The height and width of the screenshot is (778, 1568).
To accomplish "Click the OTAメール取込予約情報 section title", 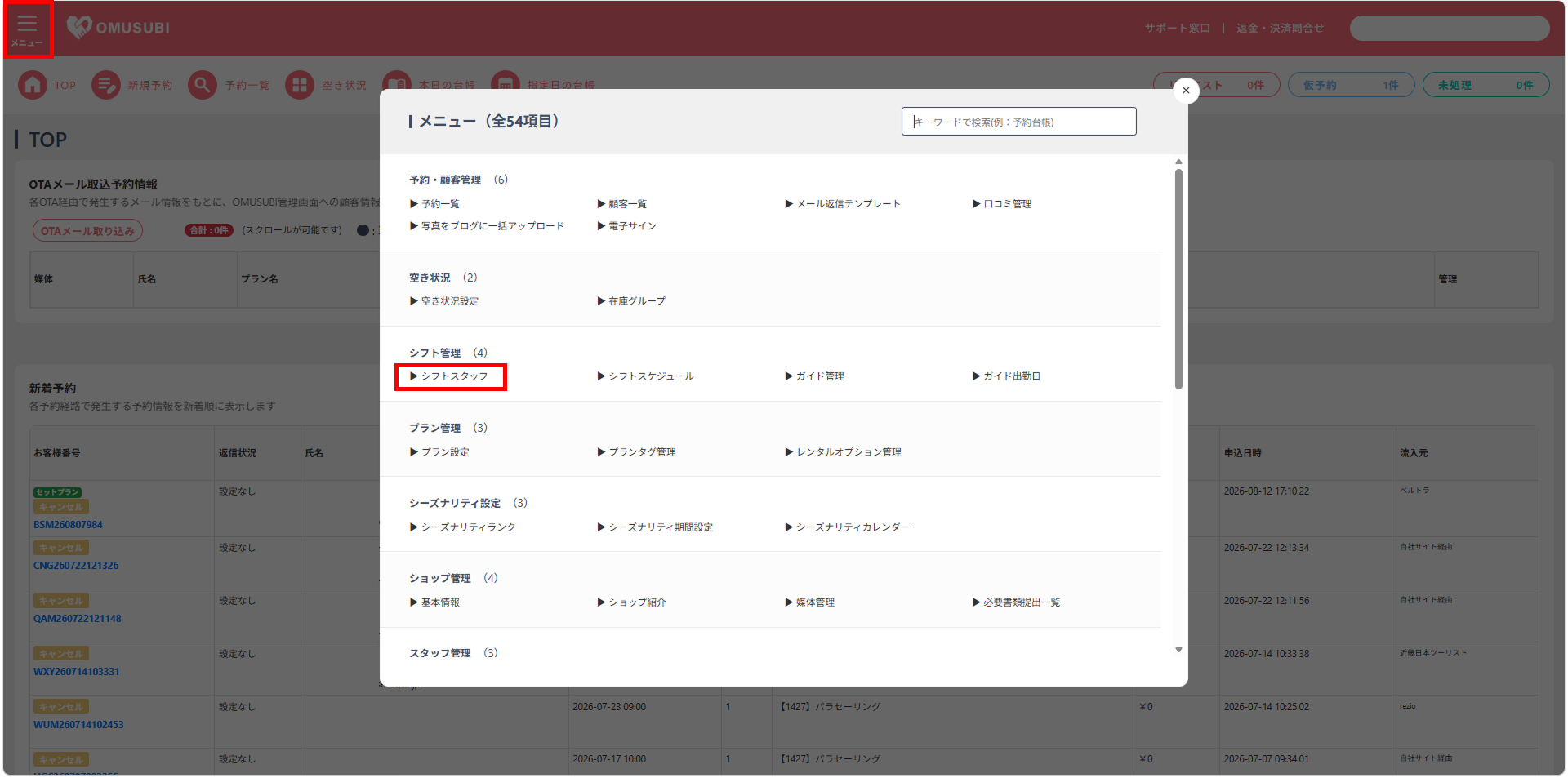I will (x=93, y=184).
